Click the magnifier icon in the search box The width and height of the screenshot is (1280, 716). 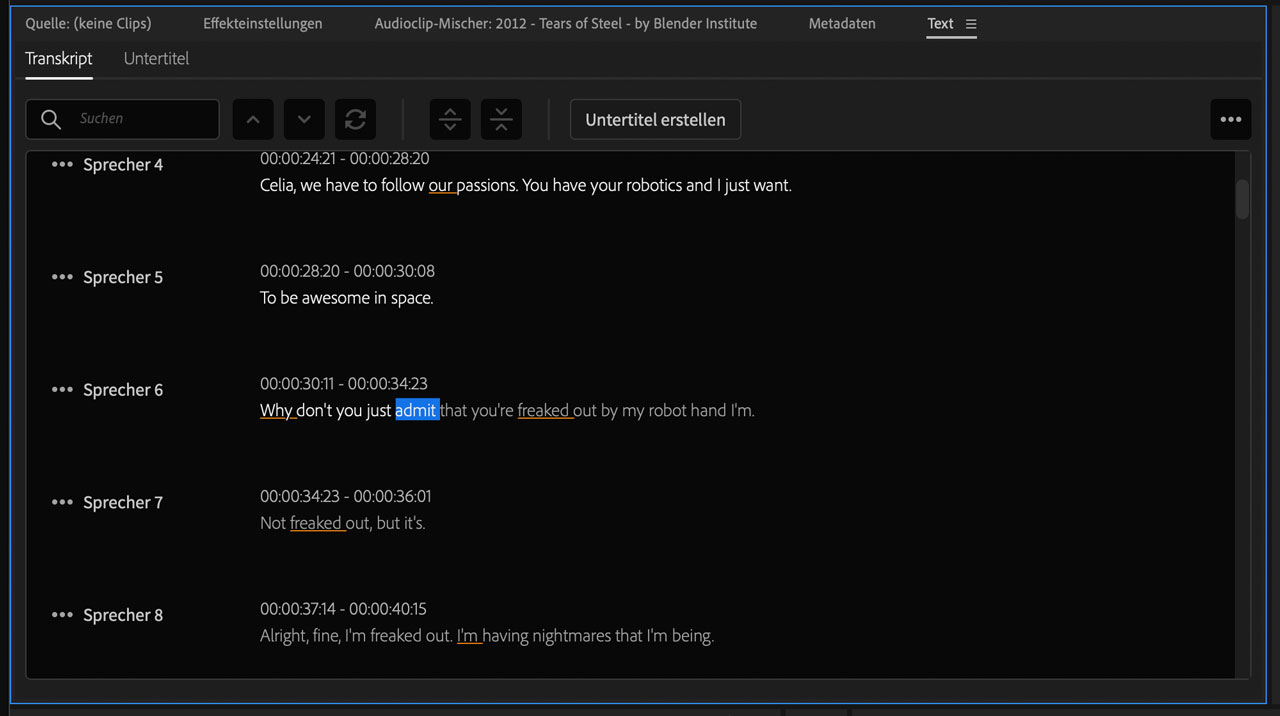tap(50, 119)
